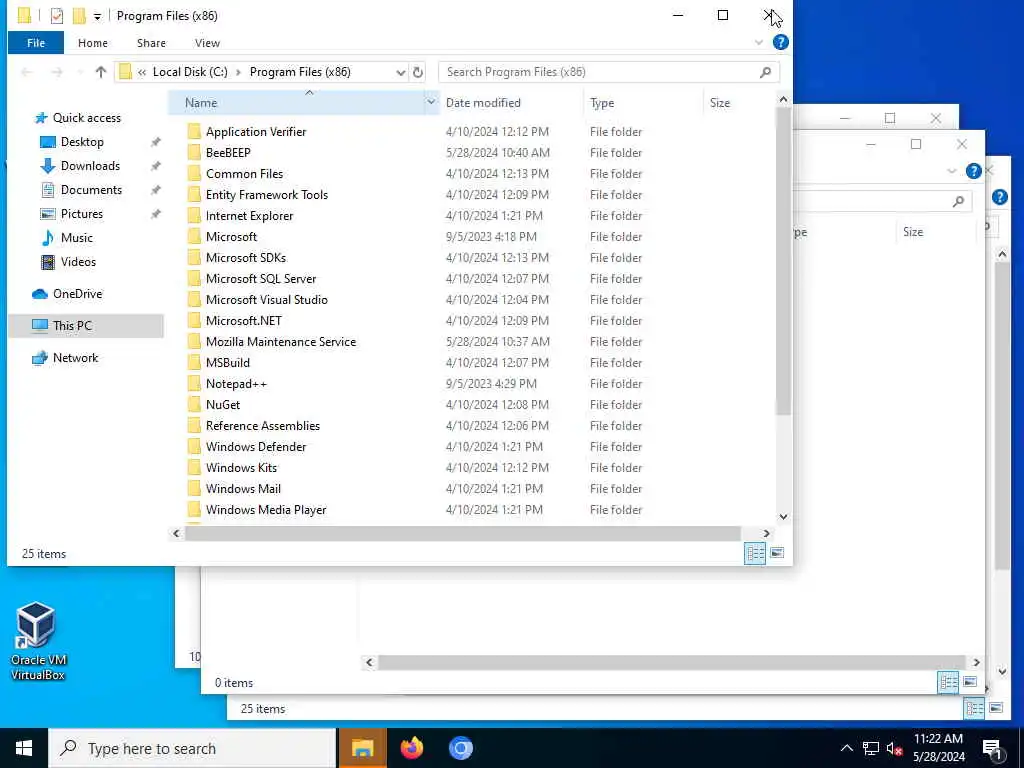Open the Share ribbon tab
The height and width of the screenshot is (768, 1024).
(x=151, y=43)
